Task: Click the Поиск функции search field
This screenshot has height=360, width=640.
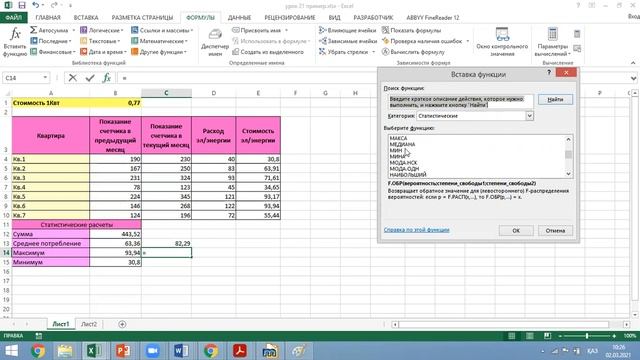Action: tap(460, 102)
